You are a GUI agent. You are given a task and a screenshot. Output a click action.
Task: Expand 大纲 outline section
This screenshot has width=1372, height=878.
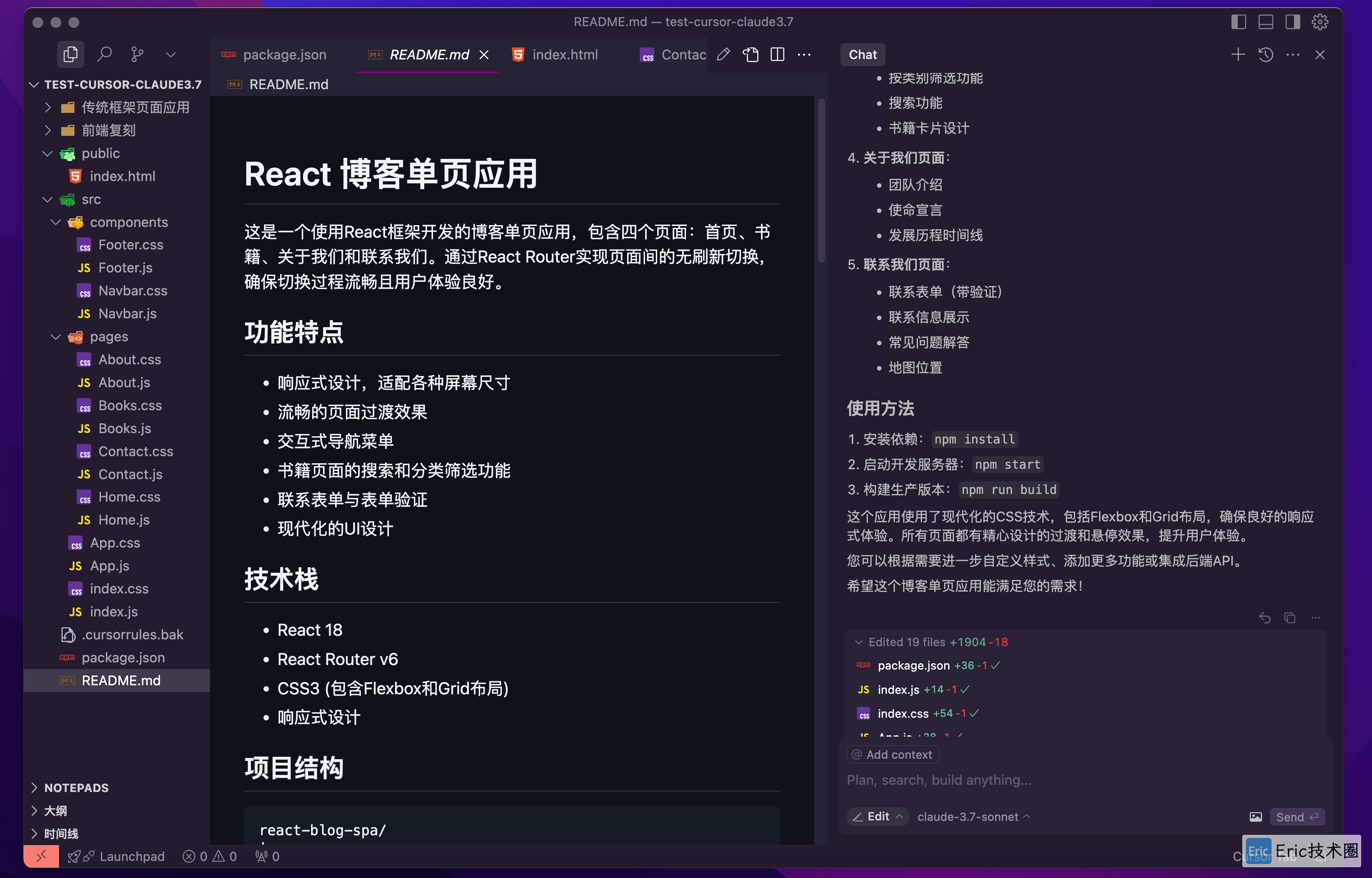pos(116,810)
